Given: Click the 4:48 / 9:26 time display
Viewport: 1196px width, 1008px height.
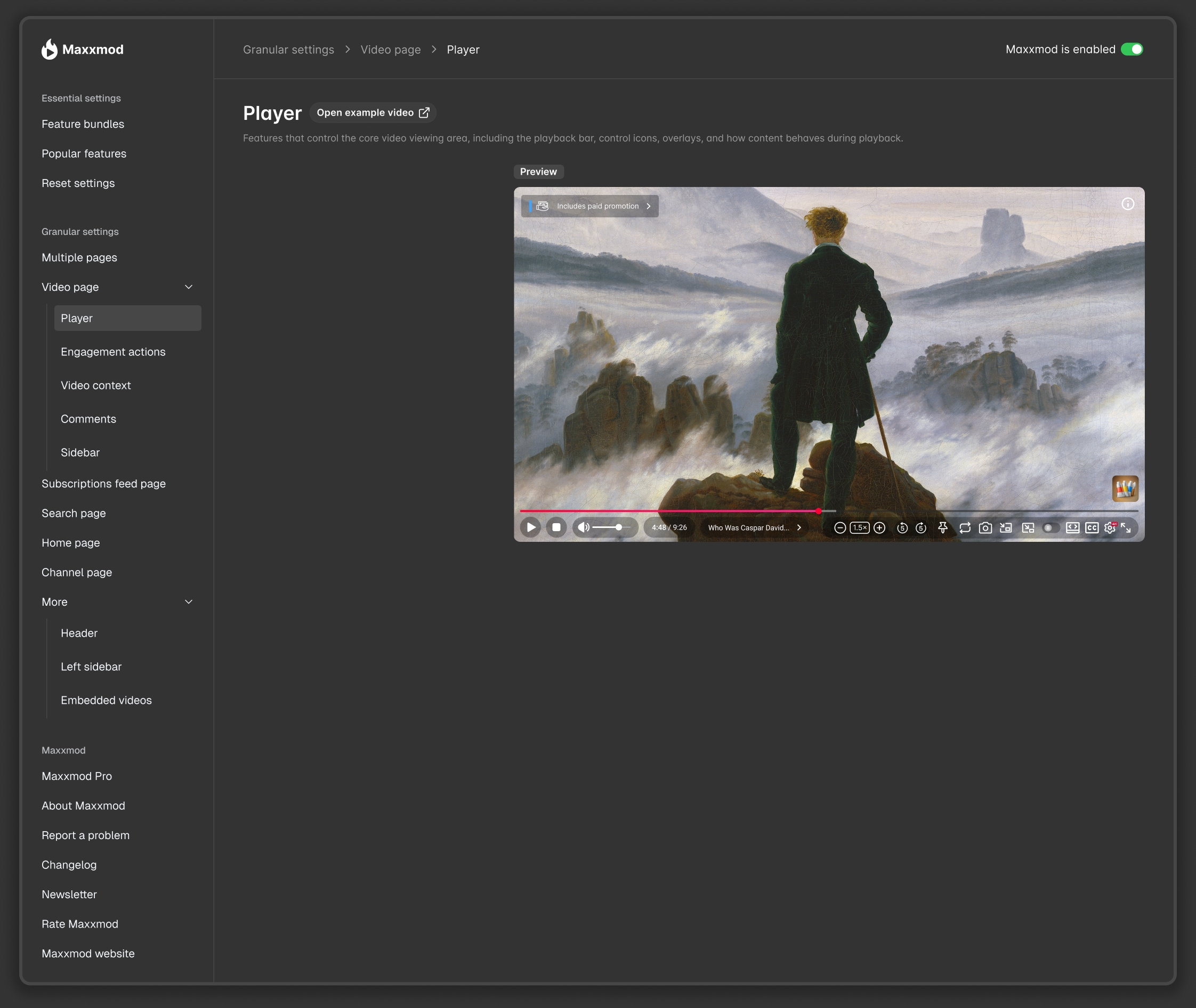Looking at the screenshot, I should (x=669, y=527).
